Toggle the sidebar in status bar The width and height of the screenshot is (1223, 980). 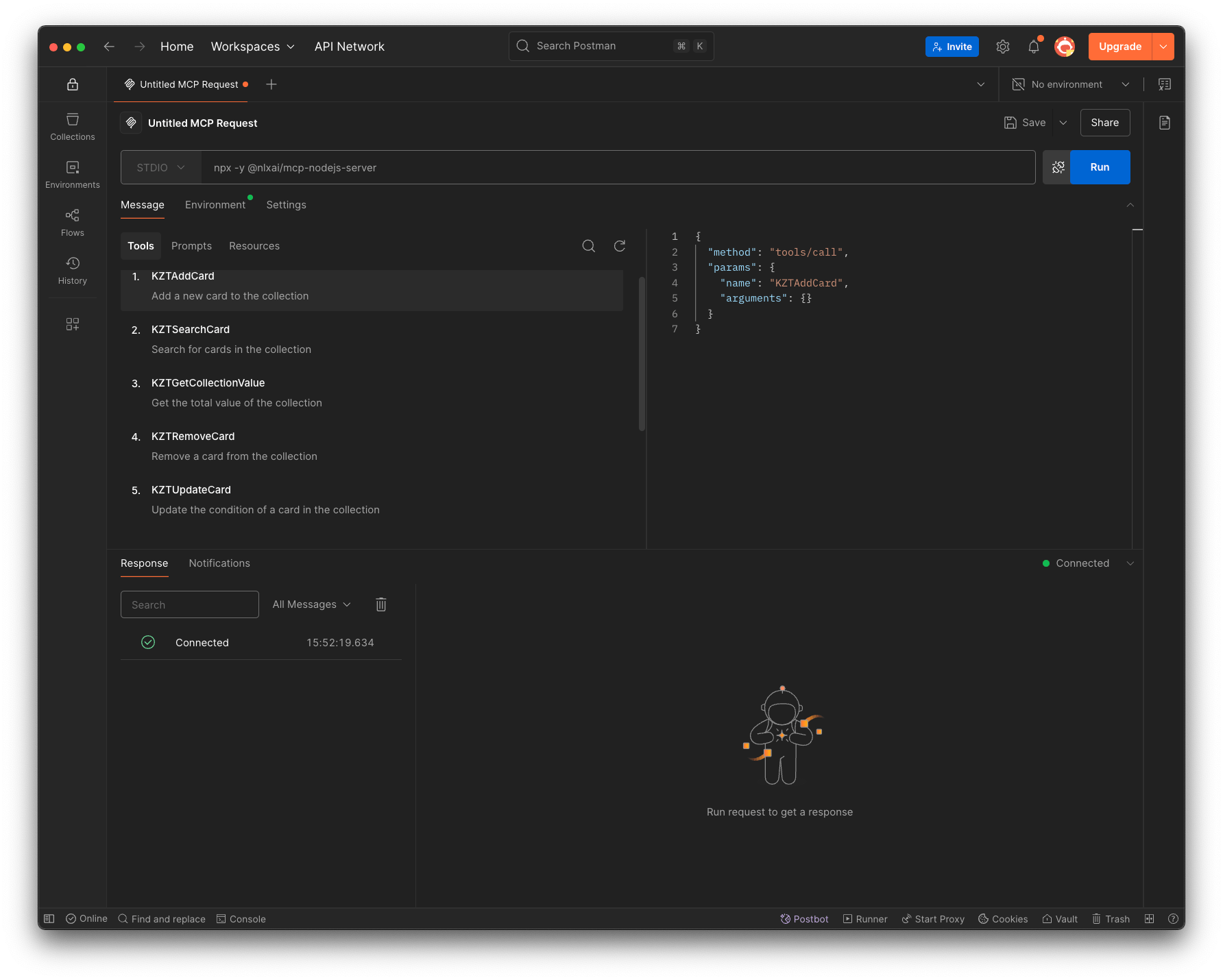tap(49, 919)
